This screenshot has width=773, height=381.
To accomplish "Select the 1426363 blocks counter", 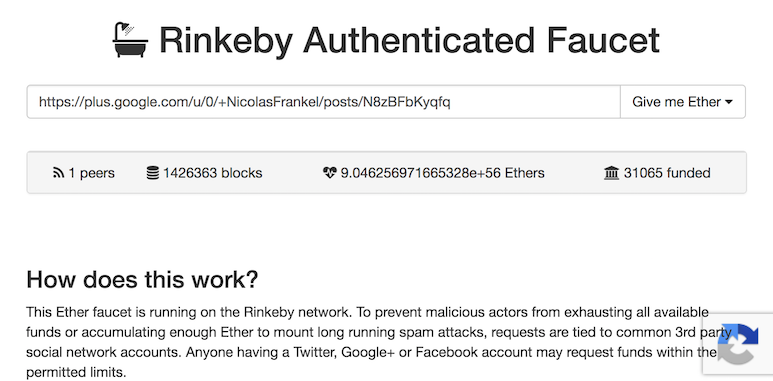I will click(x=212, y=173).
